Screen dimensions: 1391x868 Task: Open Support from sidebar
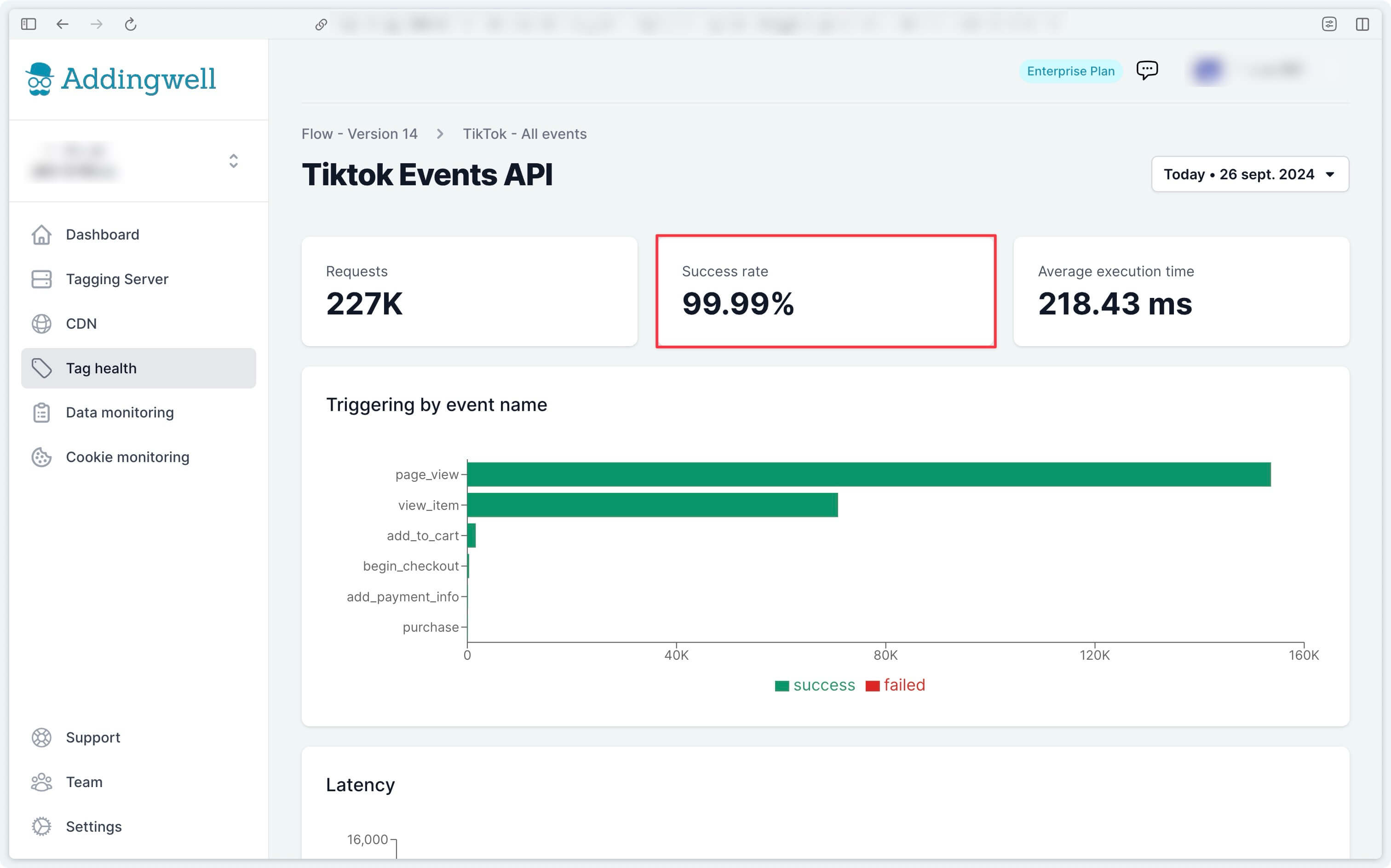coord(138,738)
